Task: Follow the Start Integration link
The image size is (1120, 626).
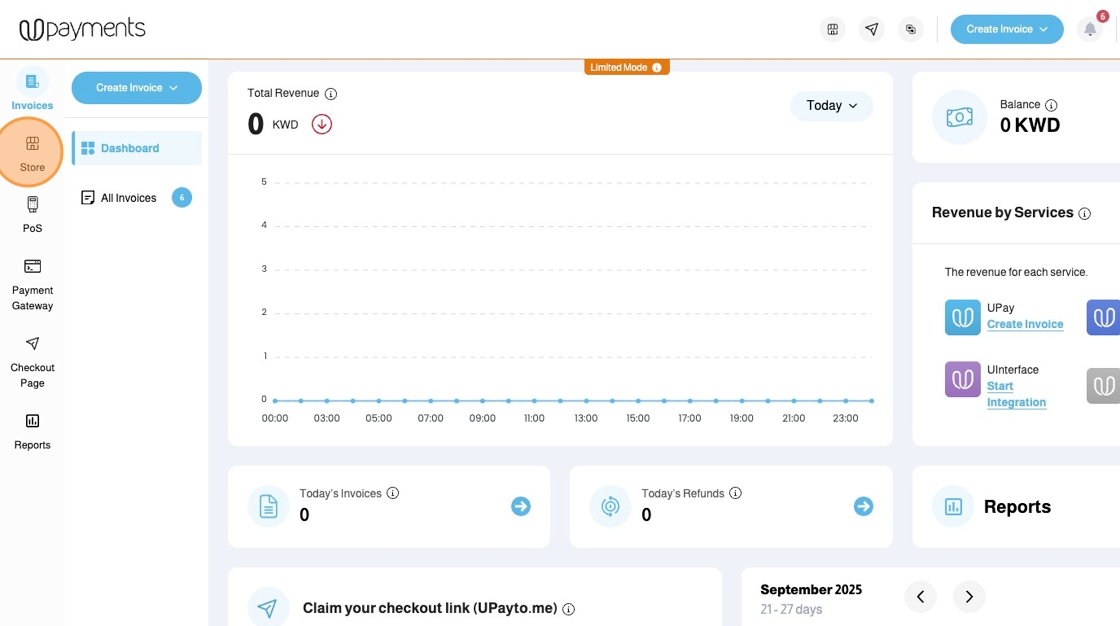Action: 1016,394
